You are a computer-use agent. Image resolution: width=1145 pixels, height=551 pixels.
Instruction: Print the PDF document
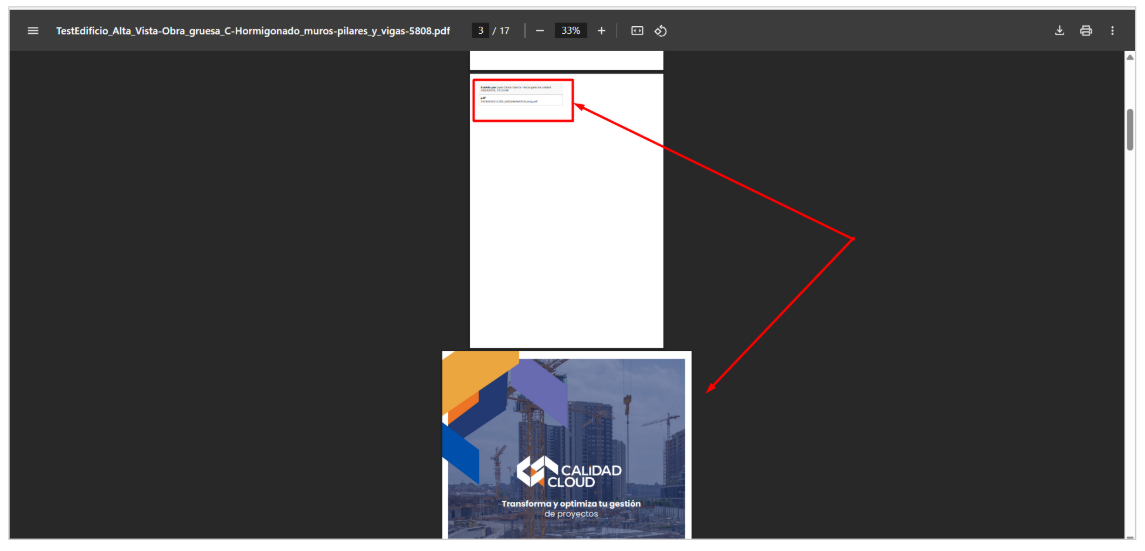[x=1086, y=31]
